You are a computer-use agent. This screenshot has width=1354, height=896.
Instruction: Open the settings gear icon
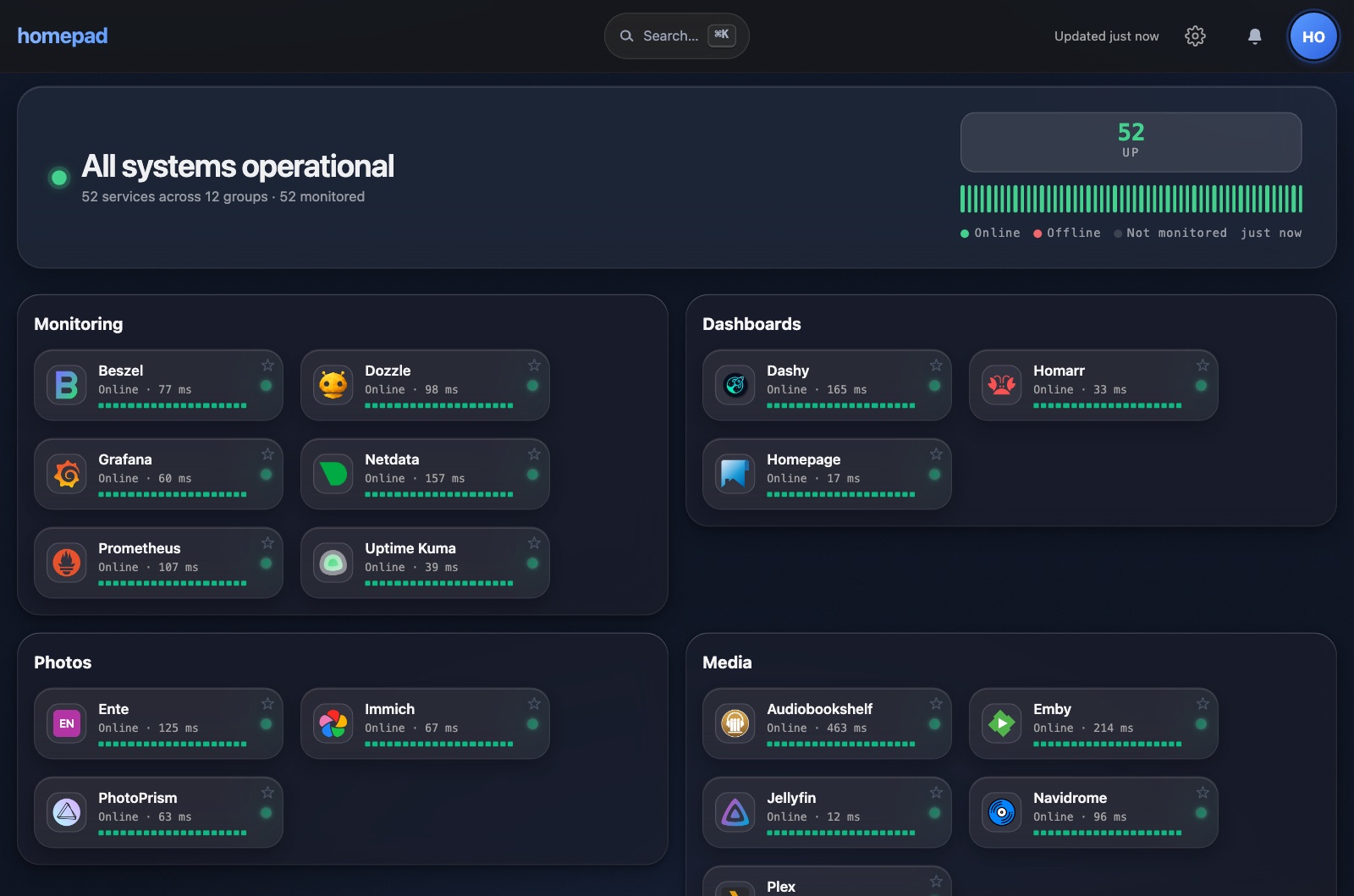(1195, 36)
